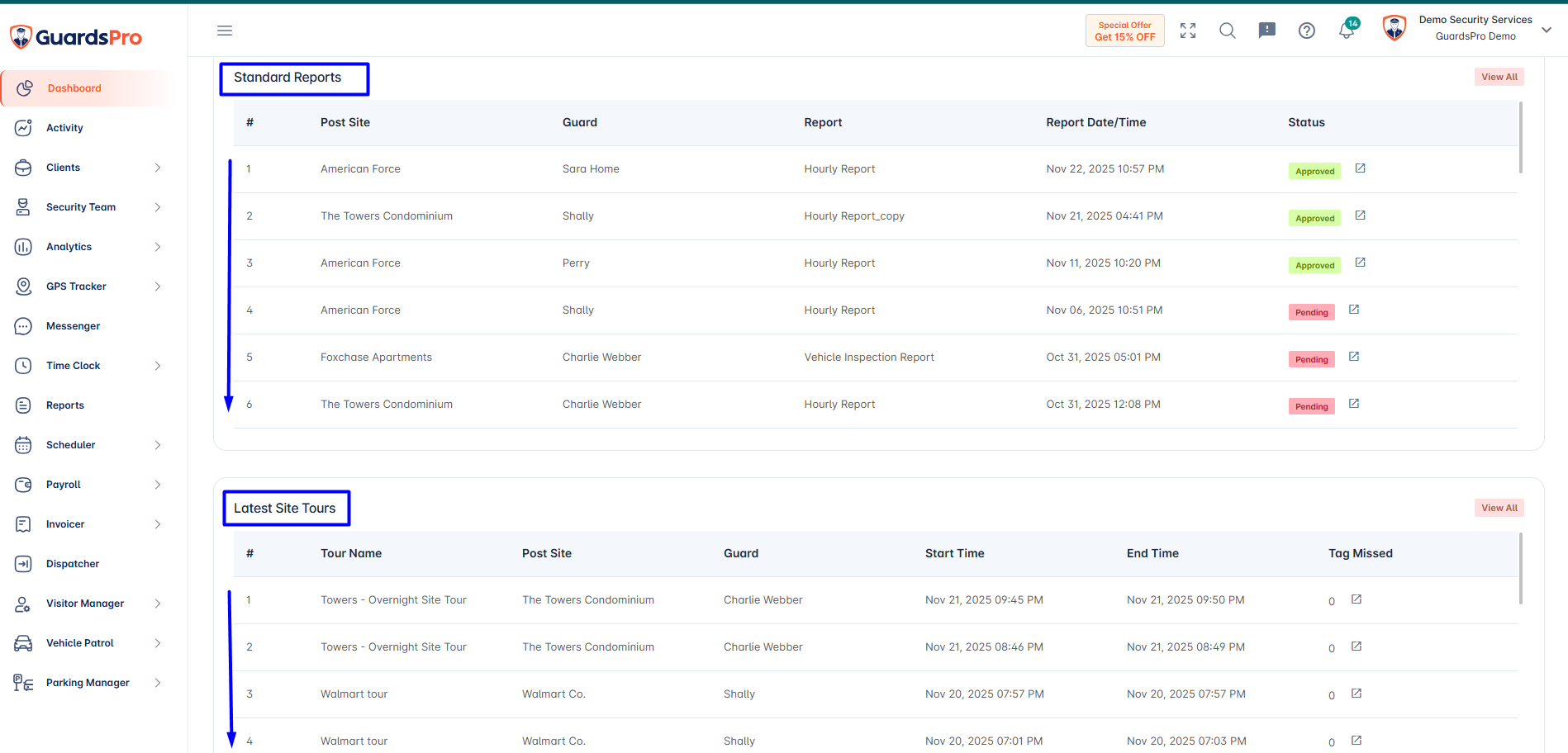
Task: Open the help question mark icon
Action: click(1307, 31)
